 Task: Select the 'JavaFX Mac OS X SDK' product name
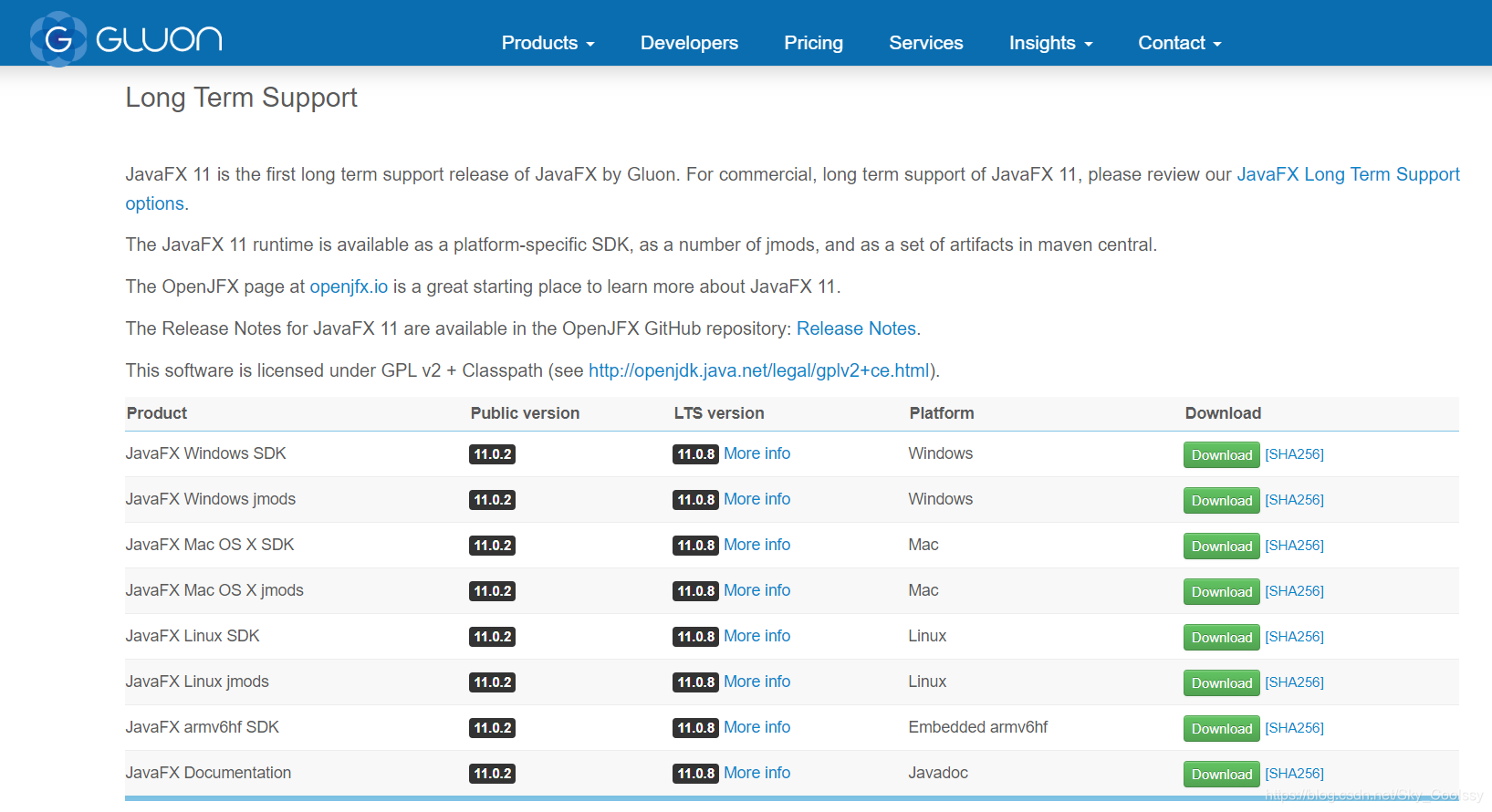(210, 545)
